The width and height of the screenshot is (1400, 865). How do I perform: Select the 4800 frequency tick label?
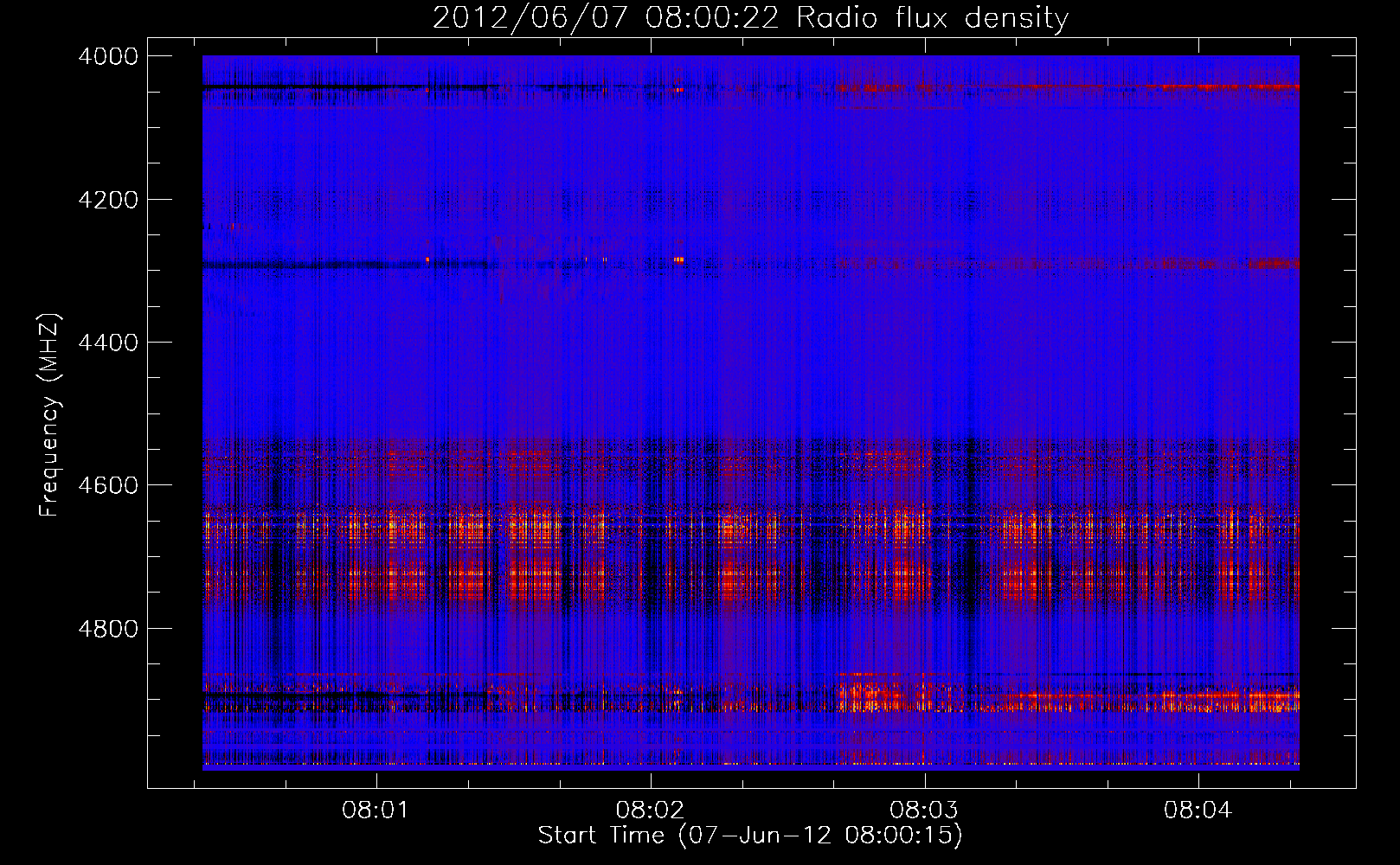tap(108, 629)
